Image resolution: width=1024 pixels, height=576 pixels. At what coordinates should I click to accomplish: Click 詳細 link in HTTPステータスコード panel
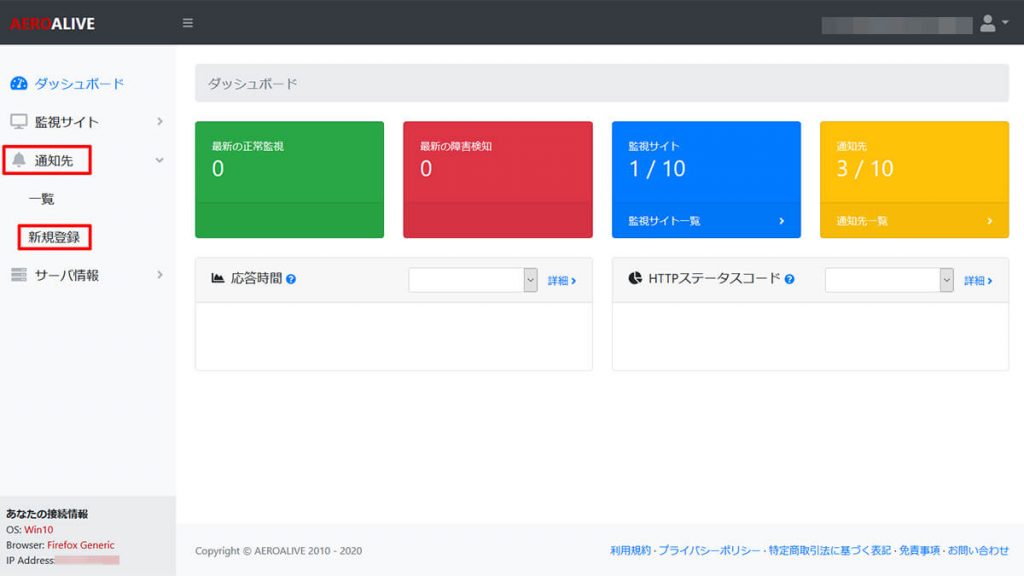pyautogui.click(x=978, y=280)
